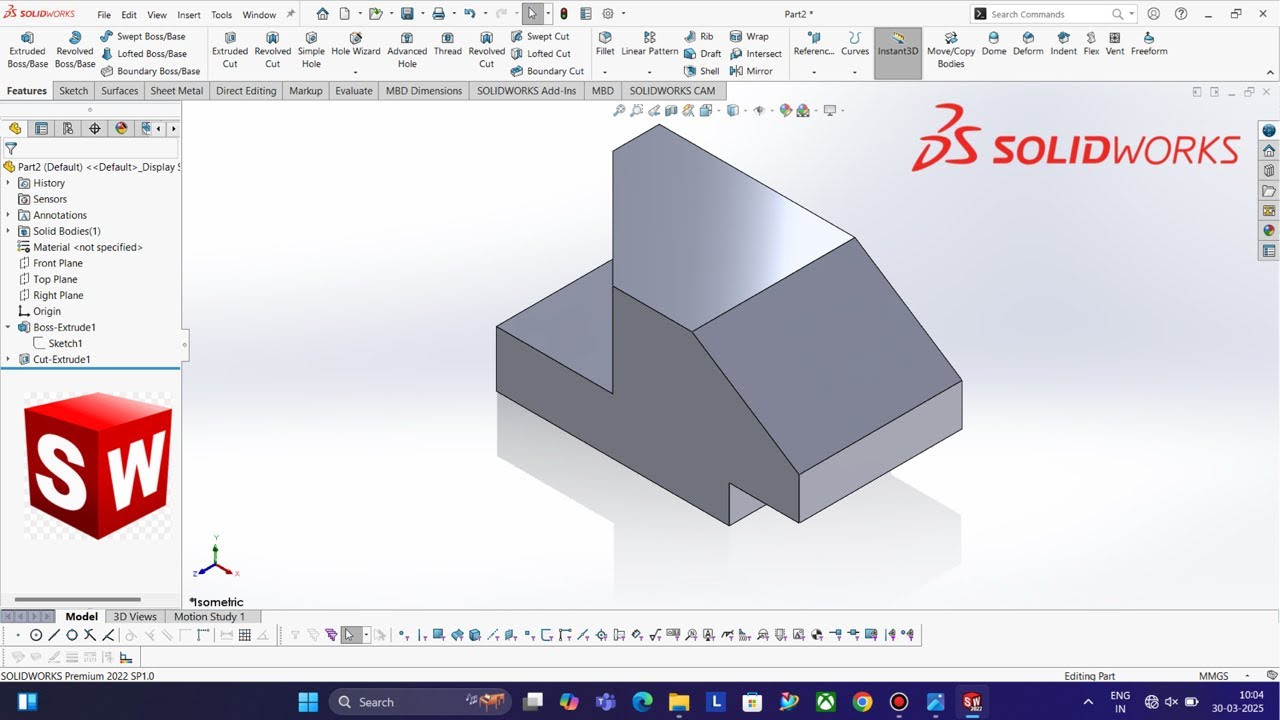
Task: Switch to the Evaluate tab
Action: [354, 91]
